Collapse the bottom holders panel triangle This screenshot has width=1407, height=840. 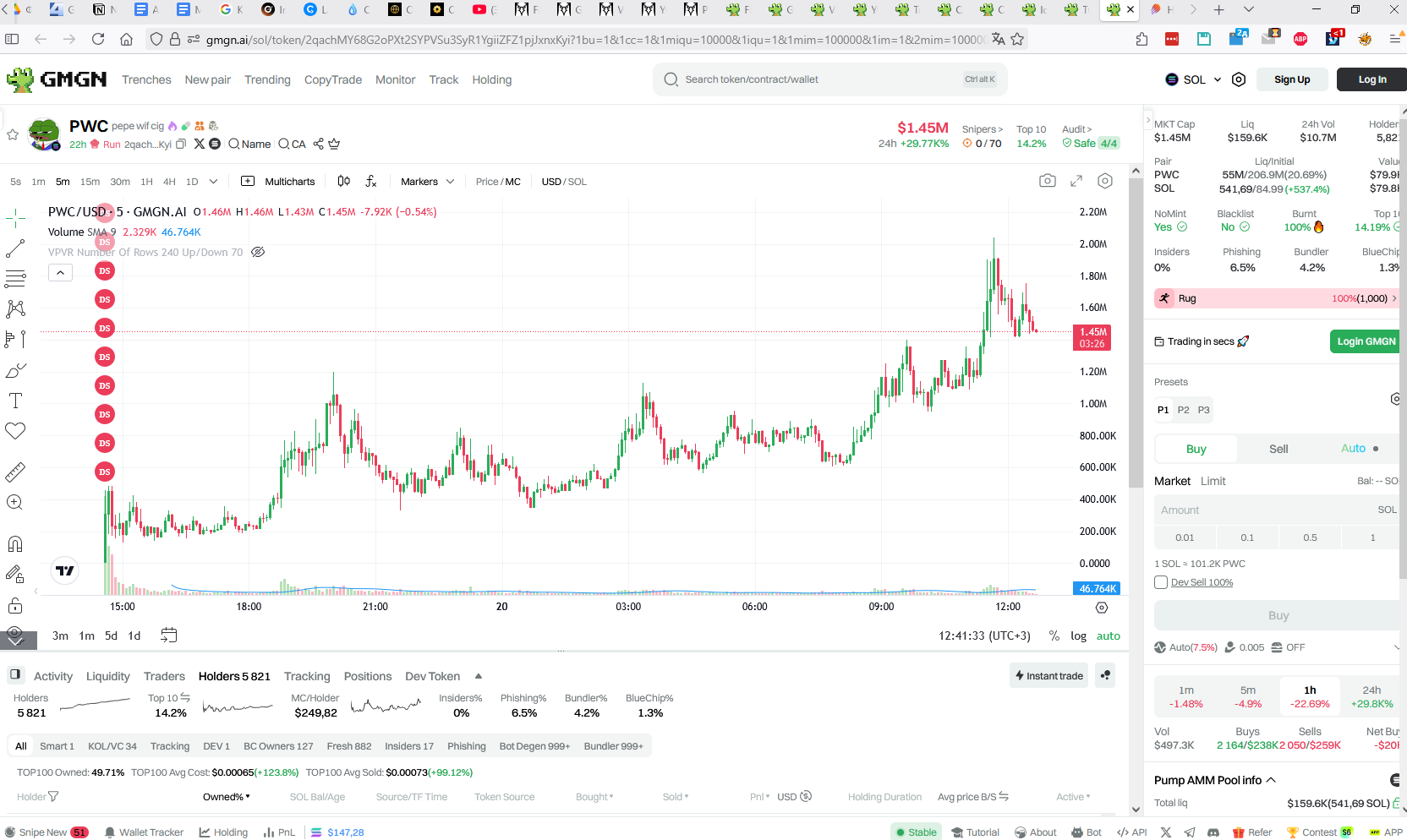(x=479, y=676)
